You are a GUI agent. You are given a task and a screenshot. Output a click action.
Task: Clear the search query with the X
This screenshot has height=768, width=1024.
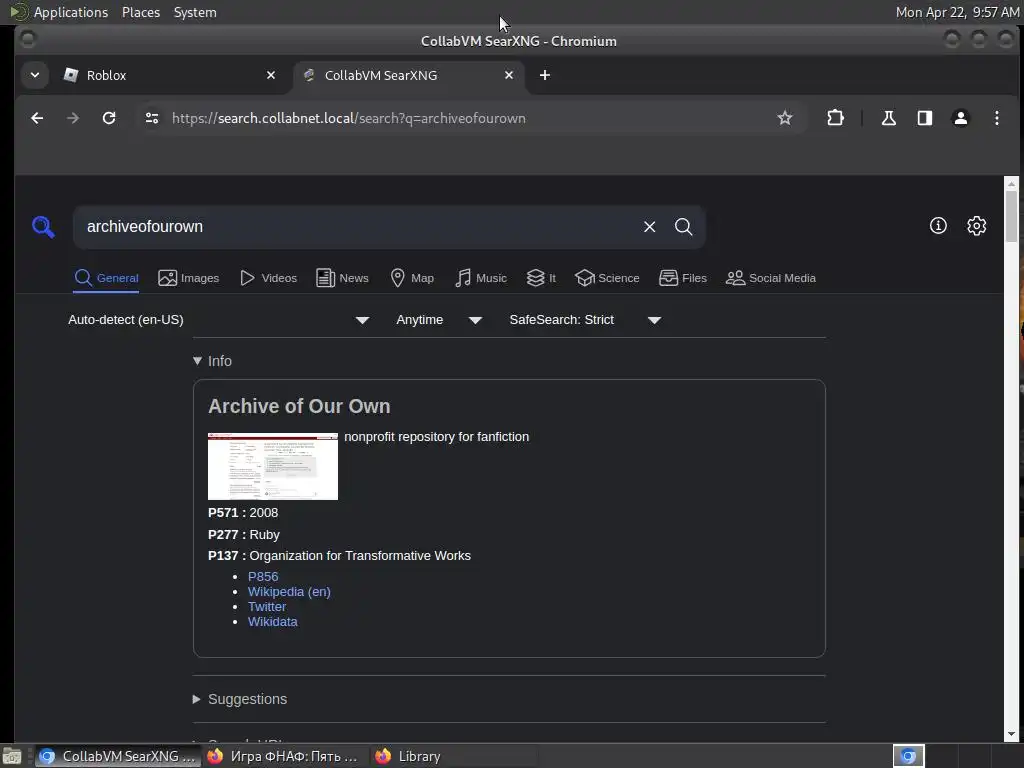(x=648, y=227)
